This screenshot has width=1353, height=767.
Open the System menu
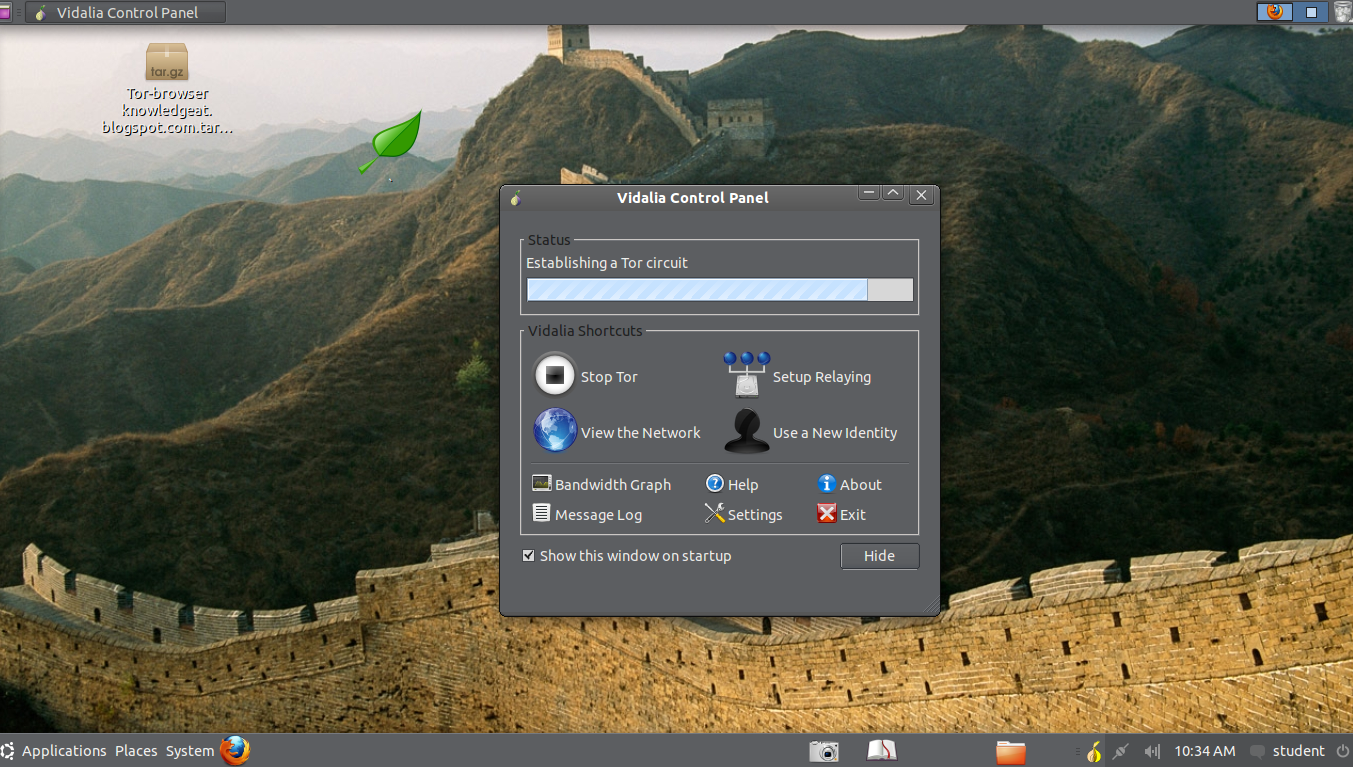(x=190, y=751)
